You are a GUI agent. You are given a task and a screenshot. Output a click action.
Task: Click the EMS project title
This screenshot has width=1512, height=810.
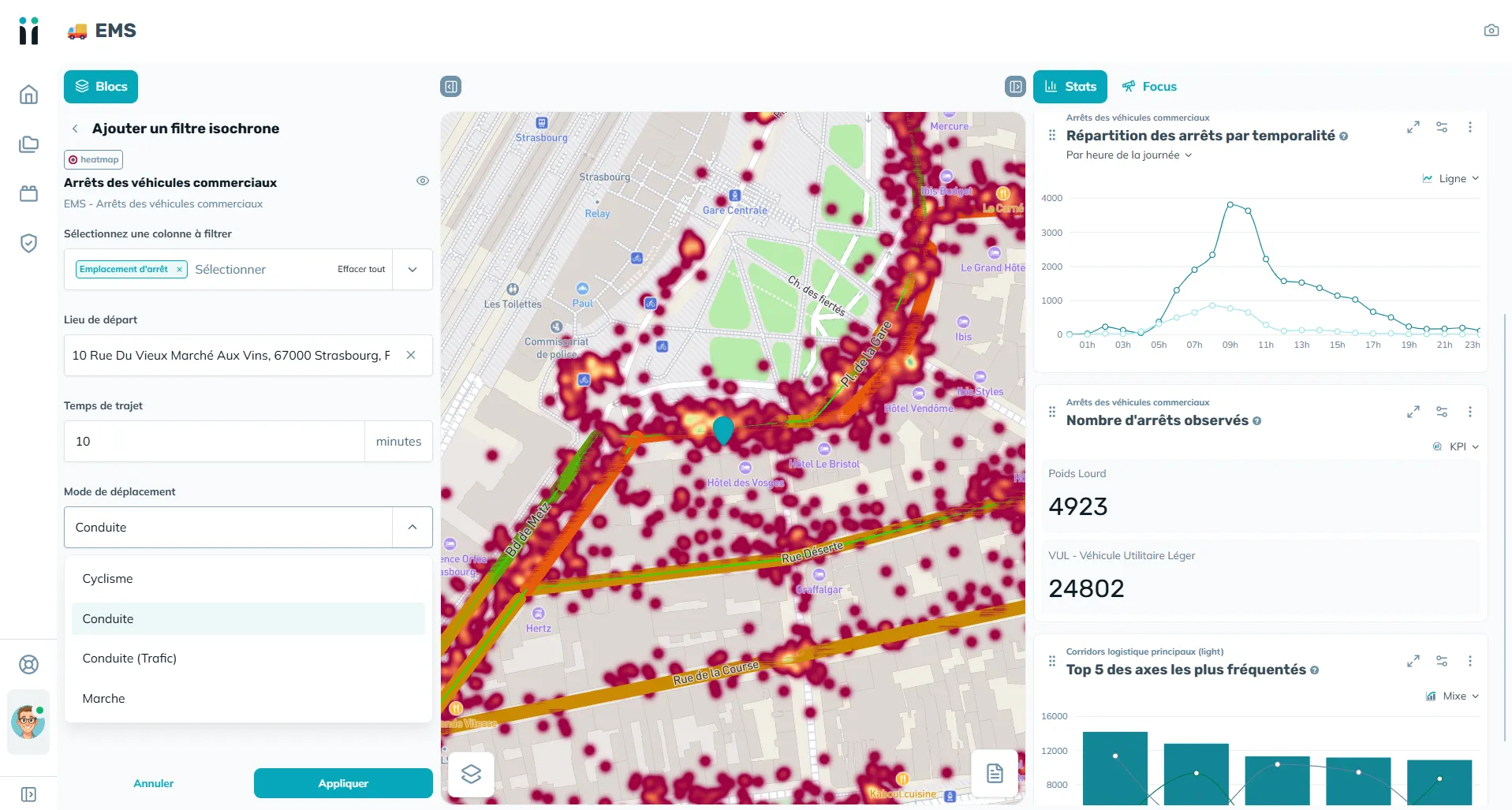point(116,31)
